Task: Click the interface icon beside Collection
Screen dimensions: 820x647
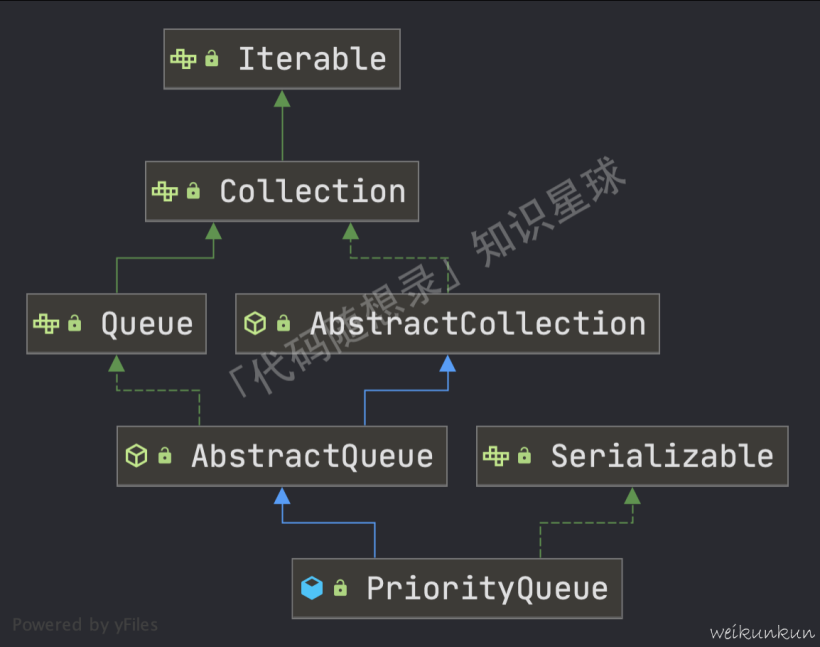Action: click(165, 191)
